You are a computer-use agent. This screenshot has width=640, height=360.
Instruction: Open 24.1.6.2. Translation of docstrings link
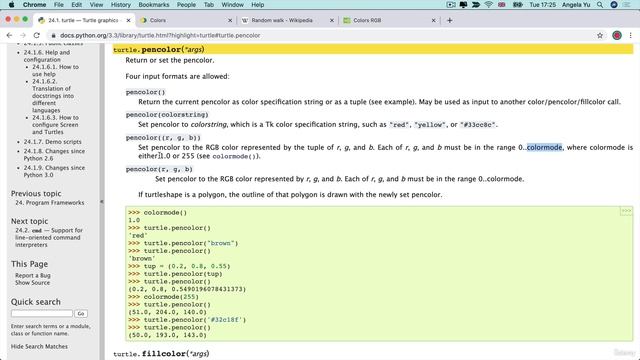(x=53, y=96)
